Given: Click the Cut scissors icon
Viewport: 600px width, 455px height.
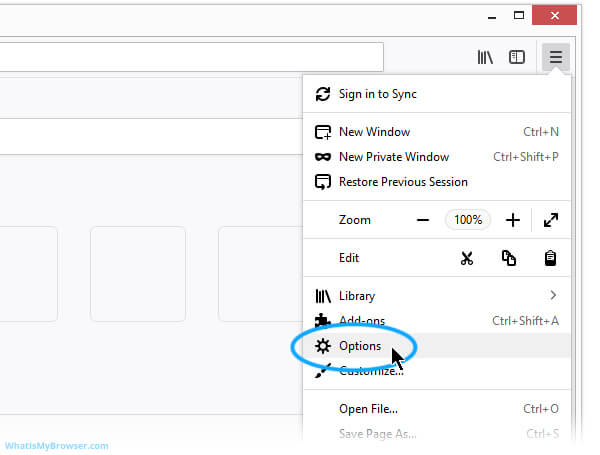Looking at the screenshot, I should click(466, 258).
